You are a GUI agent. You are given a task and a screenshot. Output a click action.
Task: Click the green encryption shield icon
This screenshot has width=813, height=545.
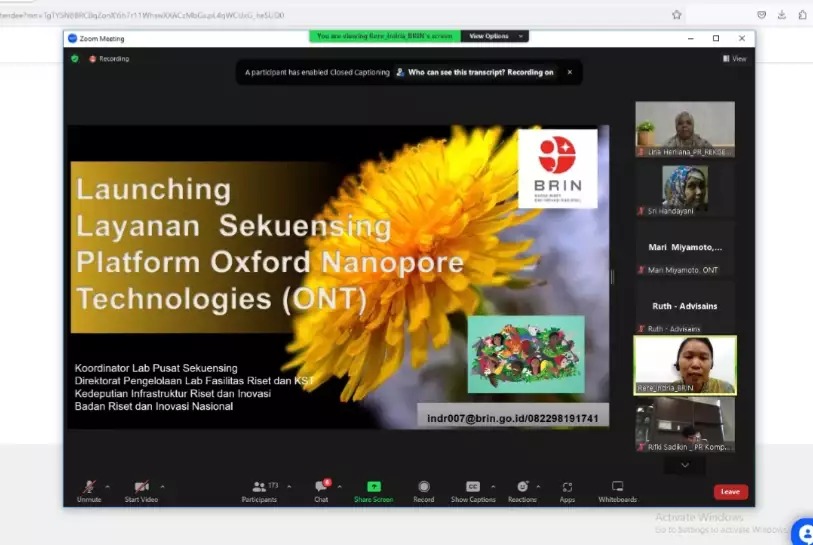coord(75,59)
